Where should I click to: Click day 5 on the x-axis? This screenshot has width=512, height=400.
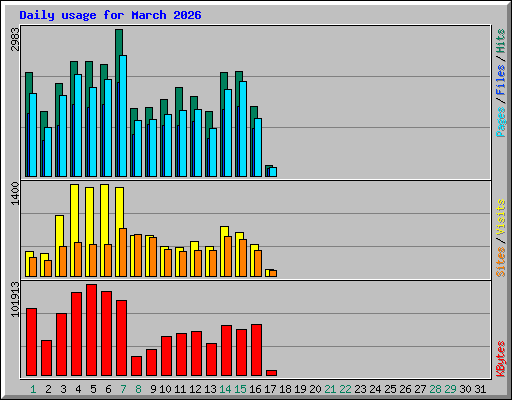(x=93, y=389)
